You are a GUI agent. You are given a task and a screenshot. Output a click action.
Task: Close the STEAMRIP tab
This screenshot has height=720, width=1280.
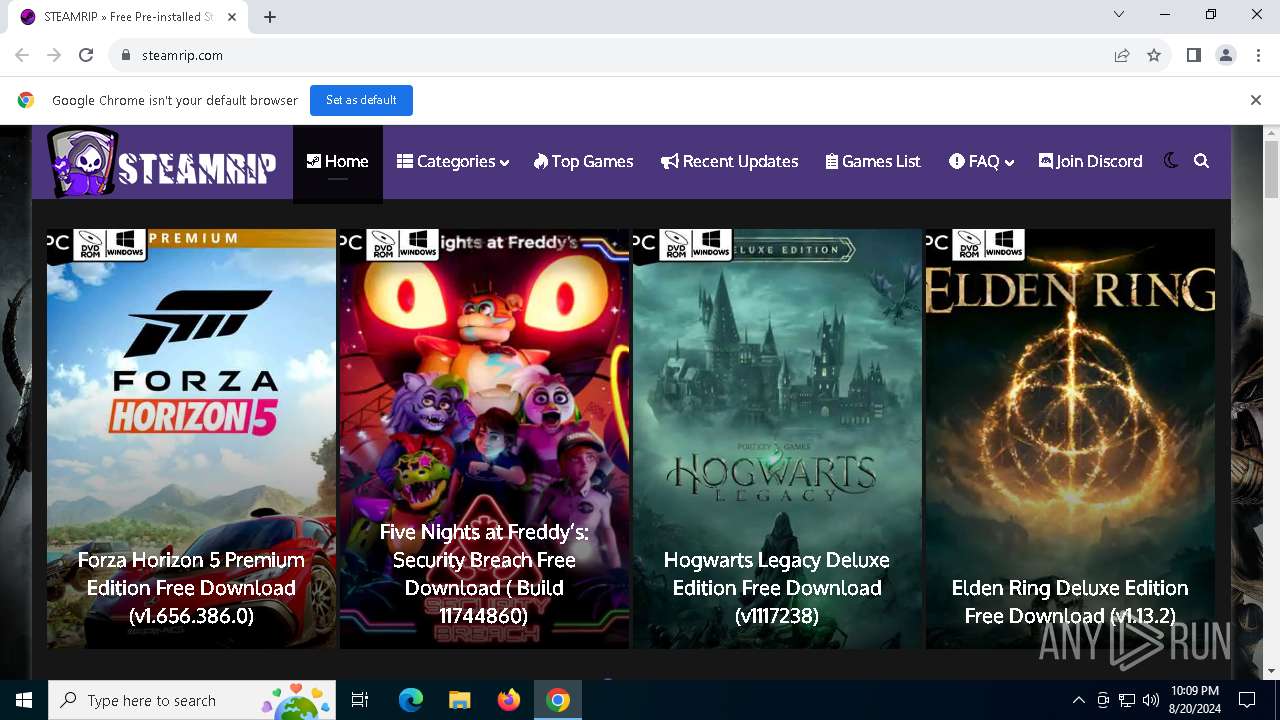[232, 17]
